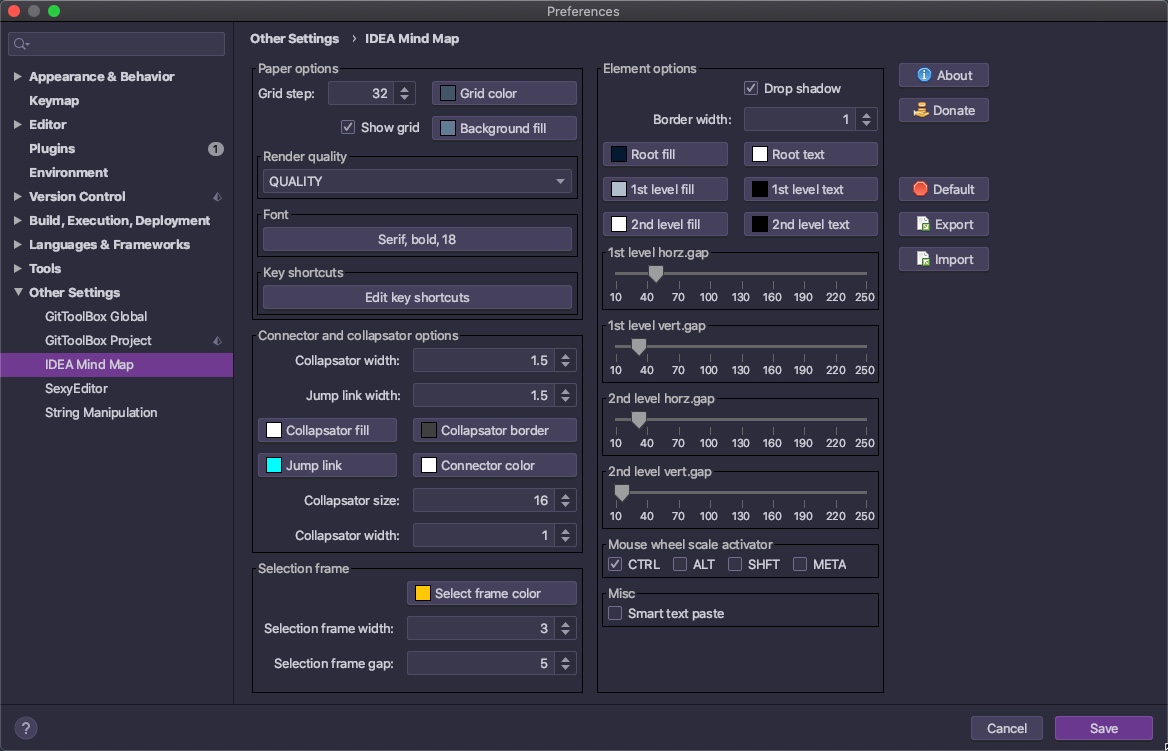Viewport: 1168px width, 751px height.
Task: Click Other Settings in the breadcrumb
Action: point(294,39)
